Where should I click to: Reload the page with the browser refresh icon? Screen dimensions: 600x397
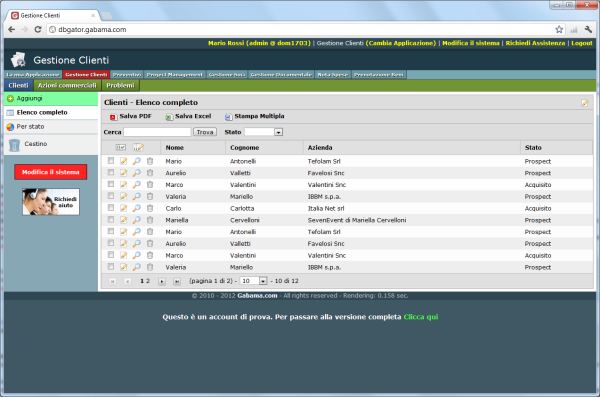(x=38, y=29)
